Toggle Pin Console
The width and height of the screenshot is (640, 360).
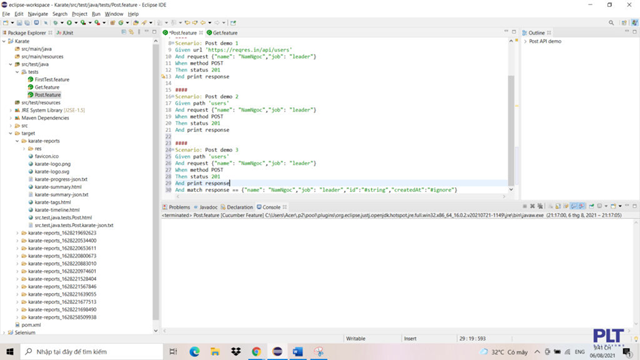[x=591, y=207]
